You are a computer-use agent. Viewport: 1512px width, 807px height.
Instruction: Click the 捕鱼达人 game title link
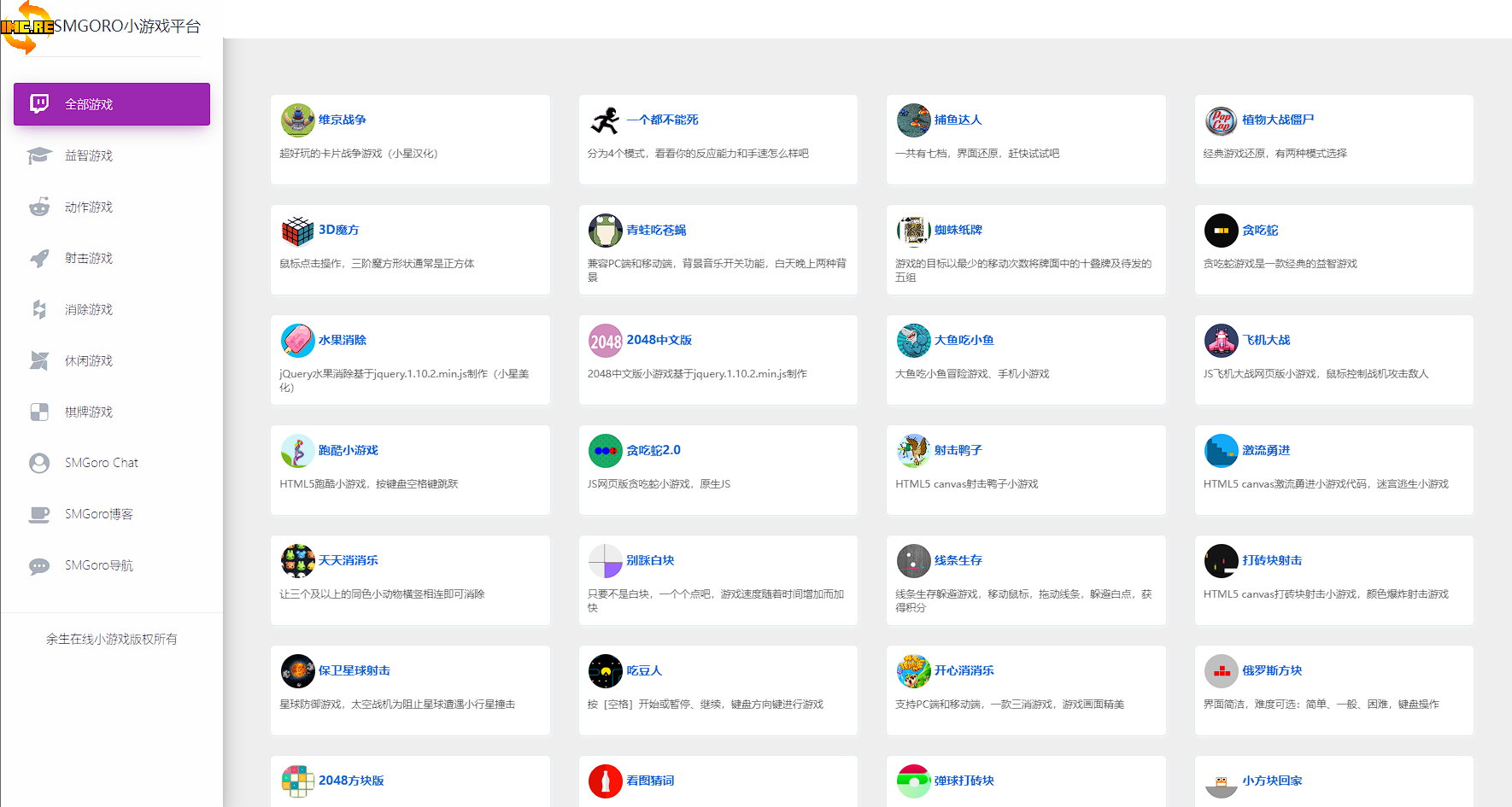[958, 120]
